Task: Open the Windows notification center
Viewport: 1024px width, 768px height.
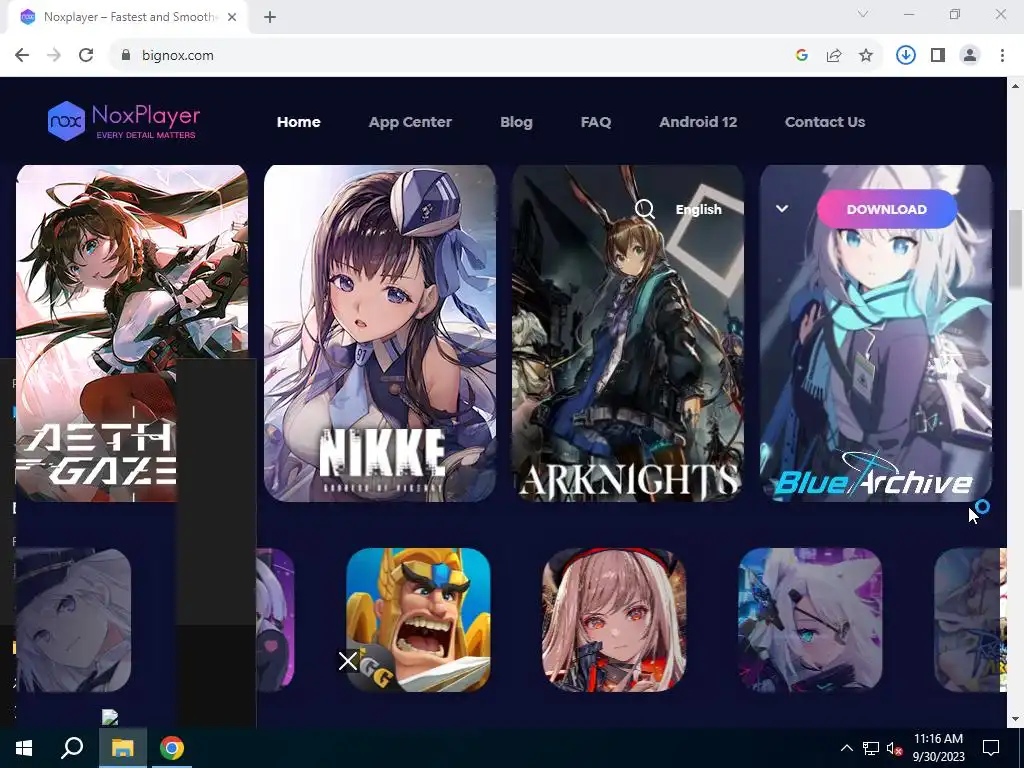Action: point(991,748)
